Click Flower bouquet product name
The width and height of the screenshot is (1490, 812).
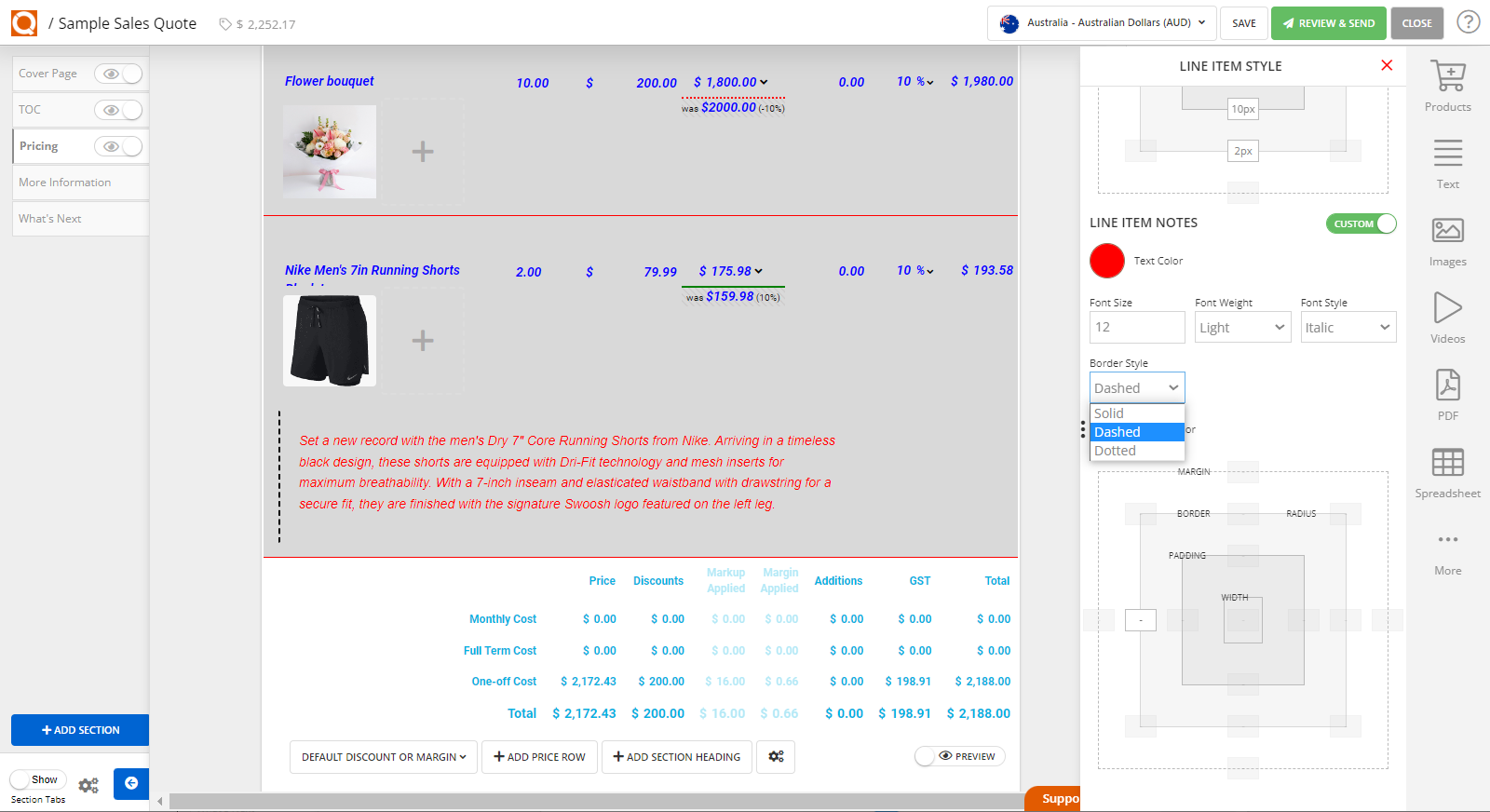click(x=330, y=81)
